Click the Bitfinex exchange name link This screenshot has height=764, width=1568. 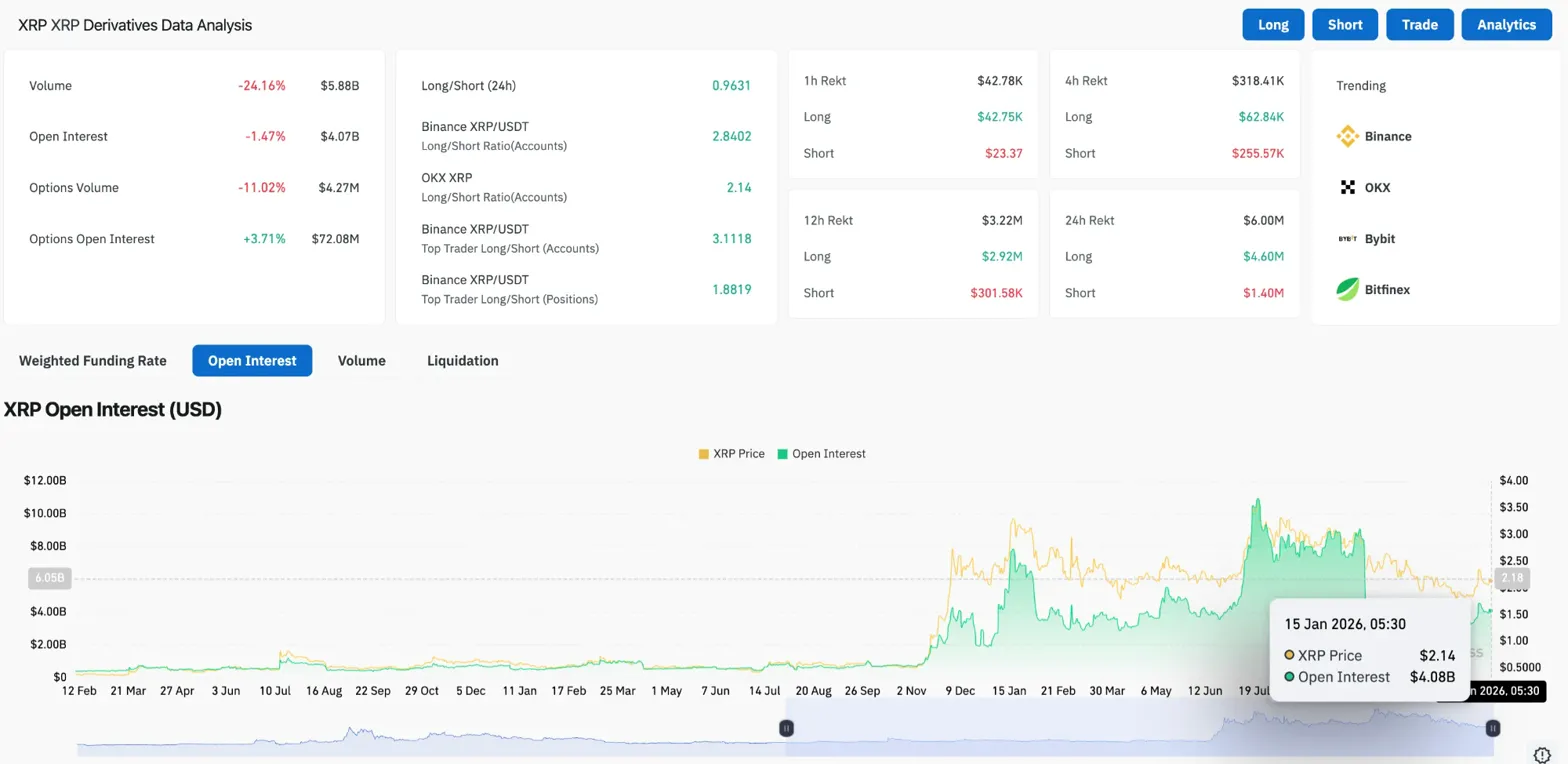(1387, 290)
